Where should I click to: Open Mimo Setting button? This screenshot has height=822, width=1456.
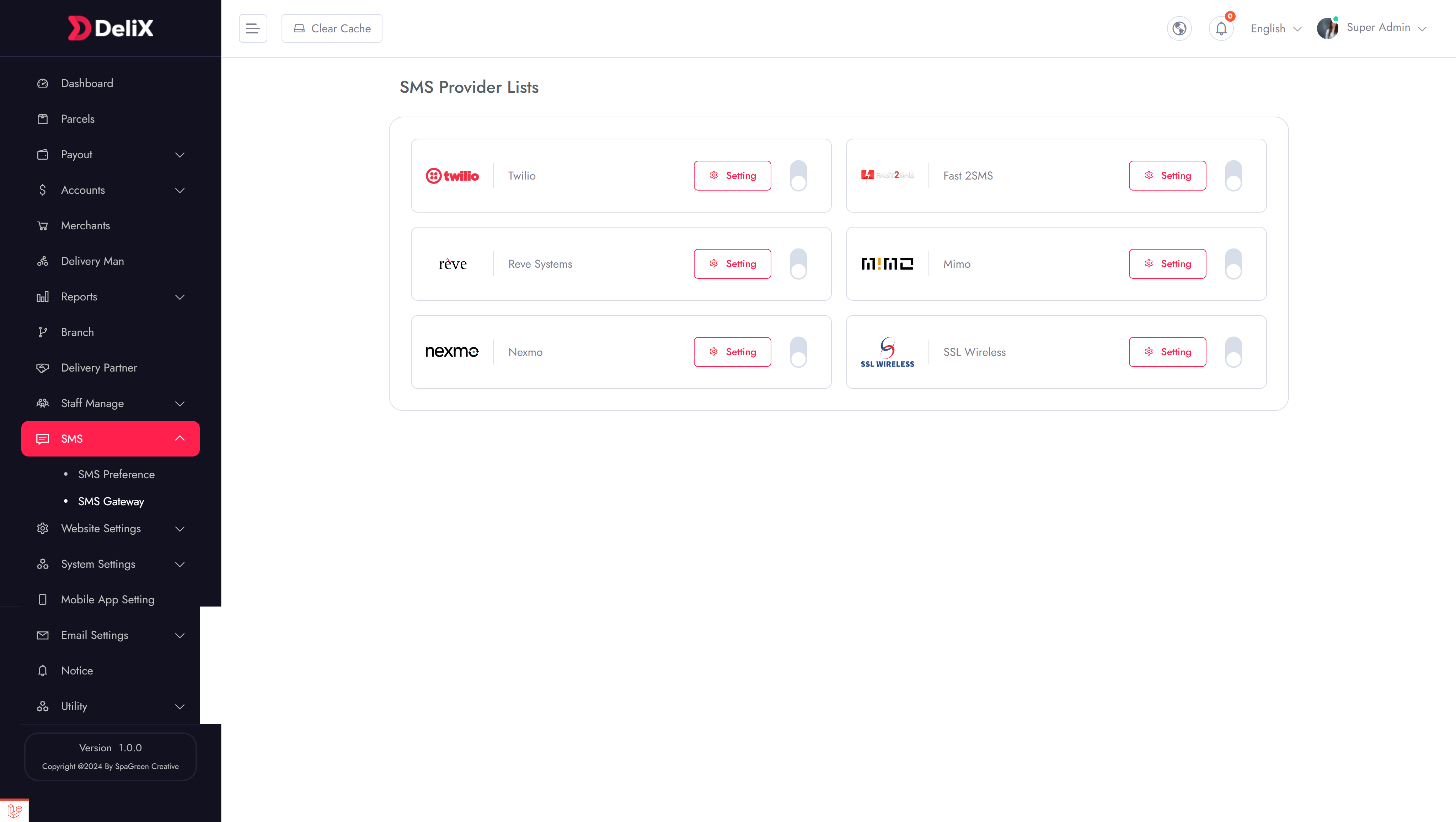(1167, 264)
